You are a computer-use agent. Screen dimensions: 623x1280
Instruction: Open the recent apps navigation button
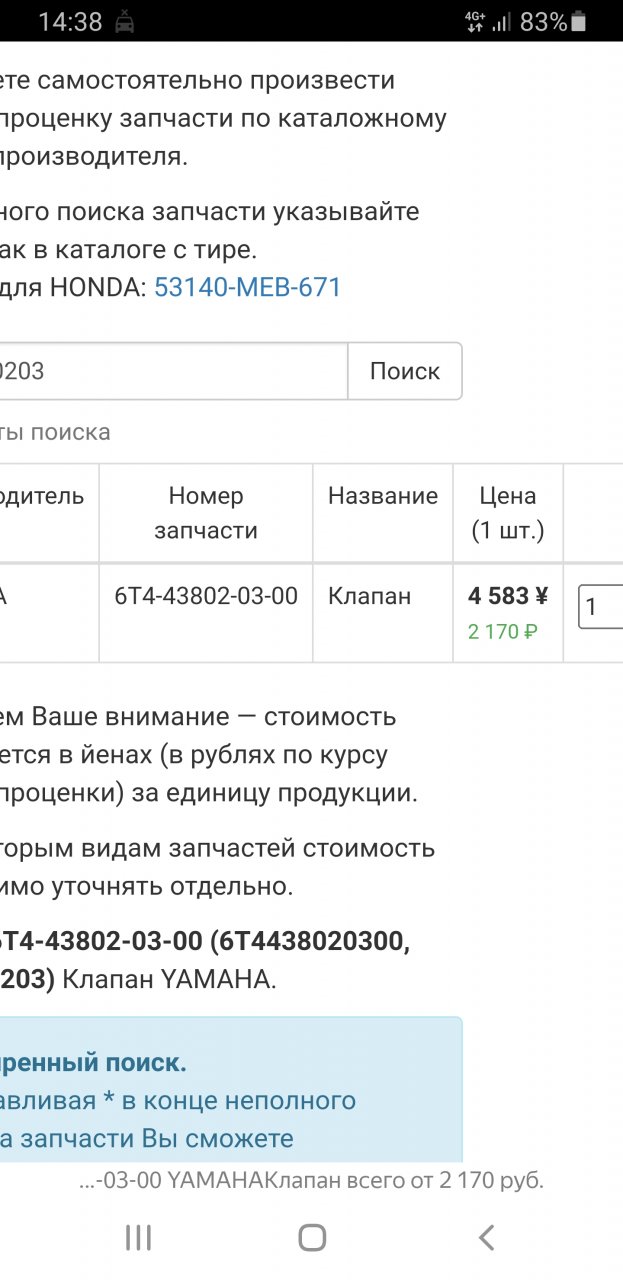point(138,1237)
